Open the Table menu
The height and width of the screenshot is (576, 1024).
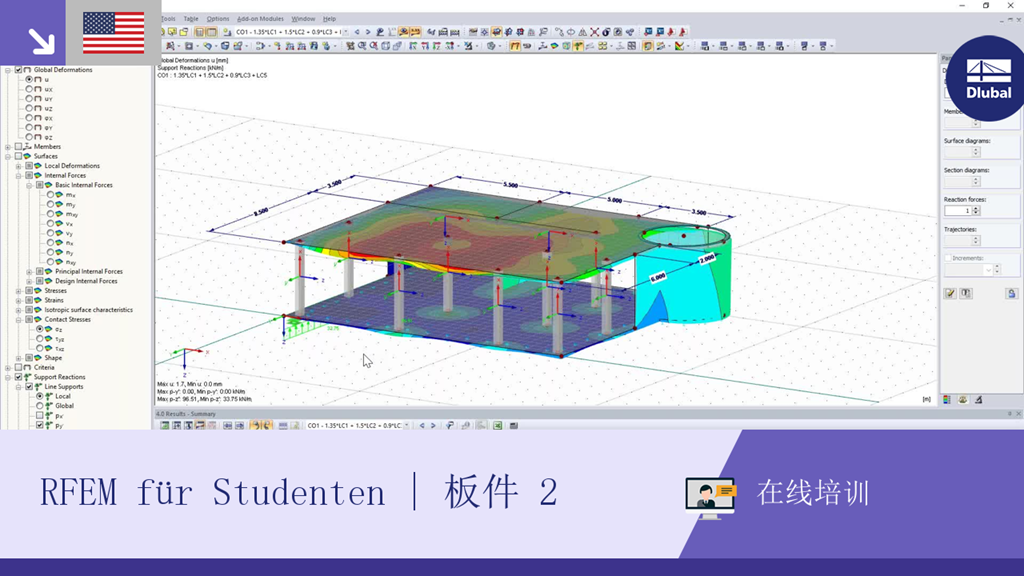point(191,19)
